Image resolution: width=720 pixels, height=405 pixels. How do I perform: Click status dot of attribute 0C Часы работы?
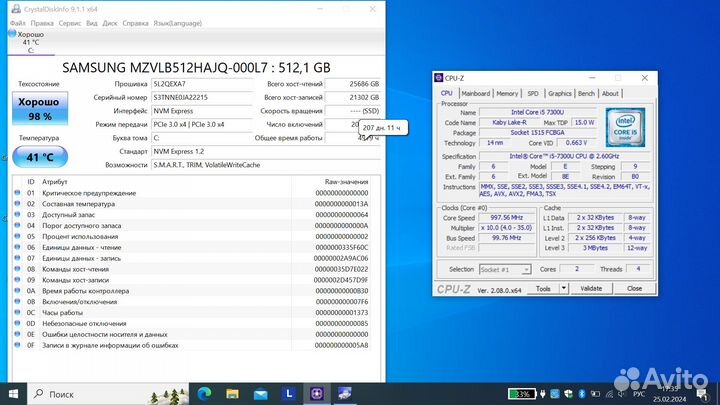tap(17, 312)
